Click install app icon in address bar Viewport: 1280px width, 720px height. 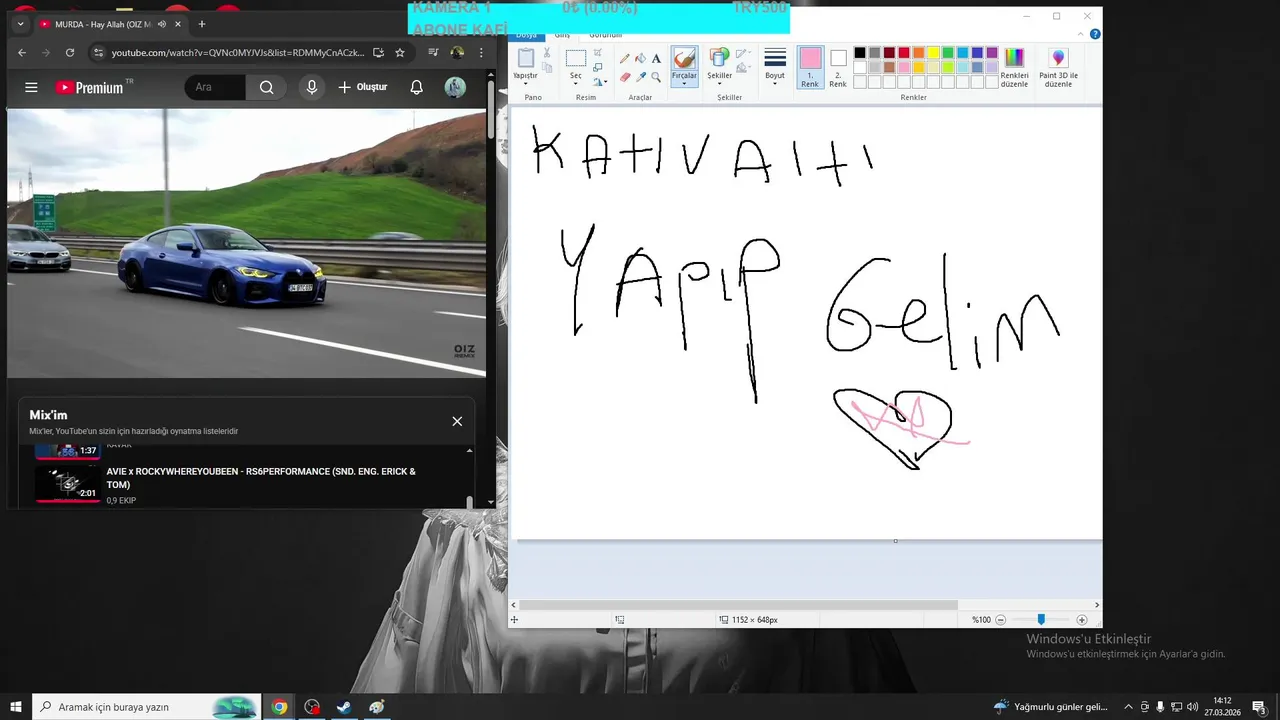point(378,52)
